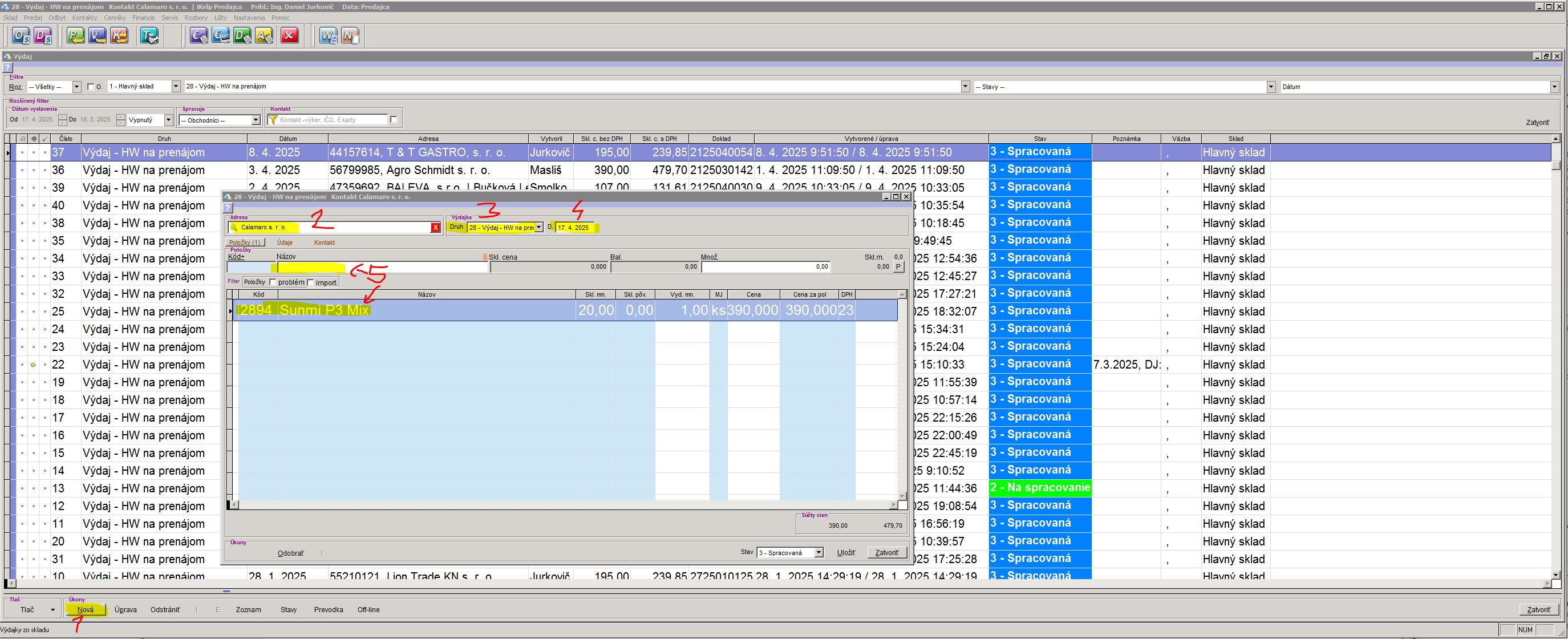Viewport: 1568px width, 639px height.
Task: Clear the Calamaro address with red X
Action: [x=435, y=228]
